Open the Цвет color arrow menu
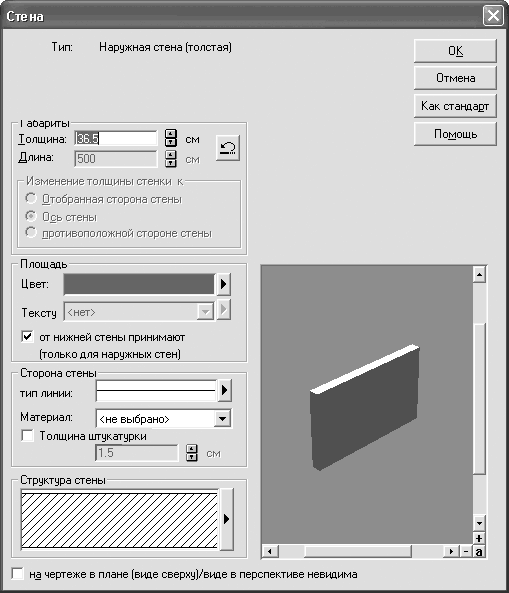509x593 pixels. click(223, 284)
